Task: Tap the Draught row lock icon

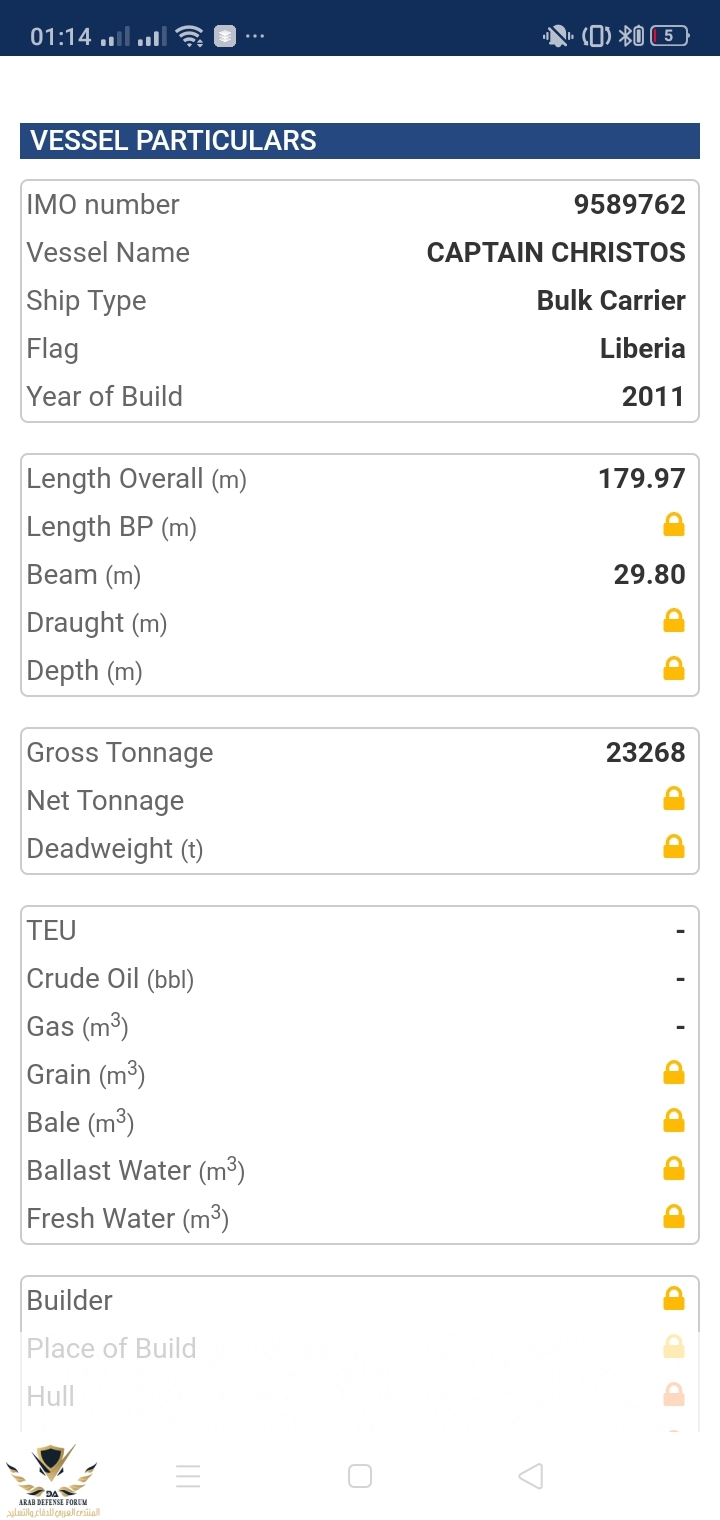Action: [x=674, y=621]
